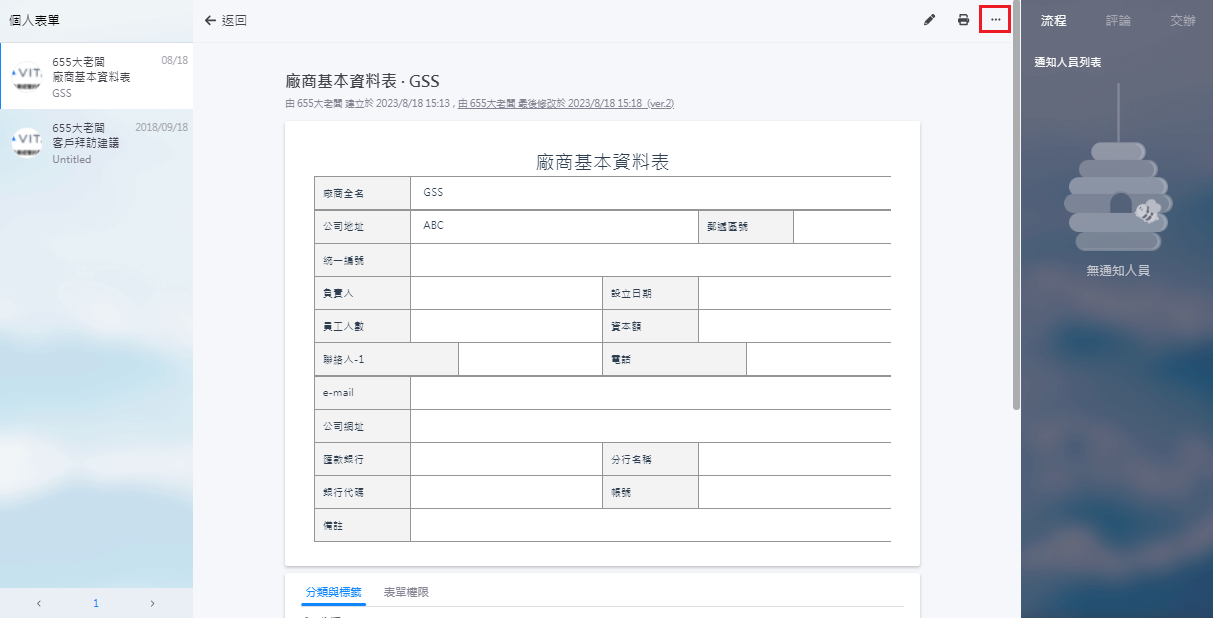Click avatar of 廠商基本資料表 list item
Viewport: 1213px width, 618px height.
[25, 77]
